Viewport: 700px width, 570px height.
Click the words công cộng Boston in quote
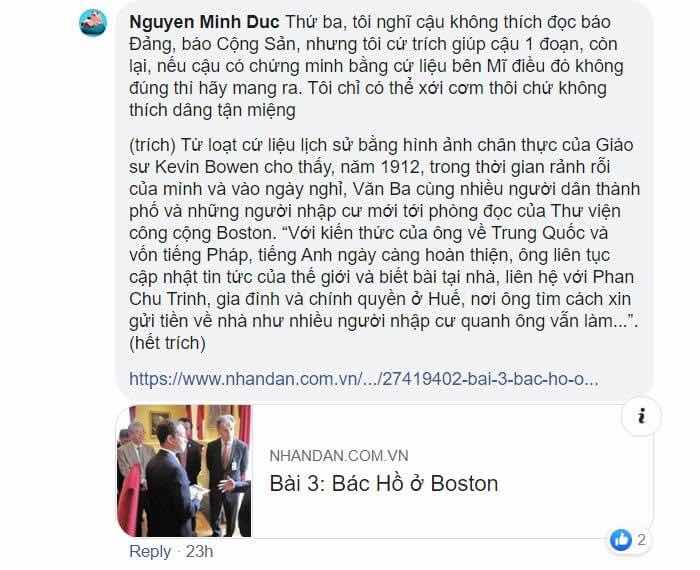tap(200, 233)
